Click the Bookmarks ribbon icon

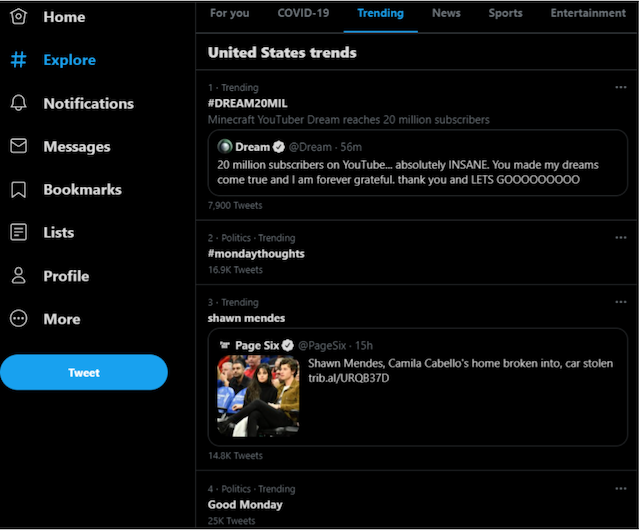18,189
